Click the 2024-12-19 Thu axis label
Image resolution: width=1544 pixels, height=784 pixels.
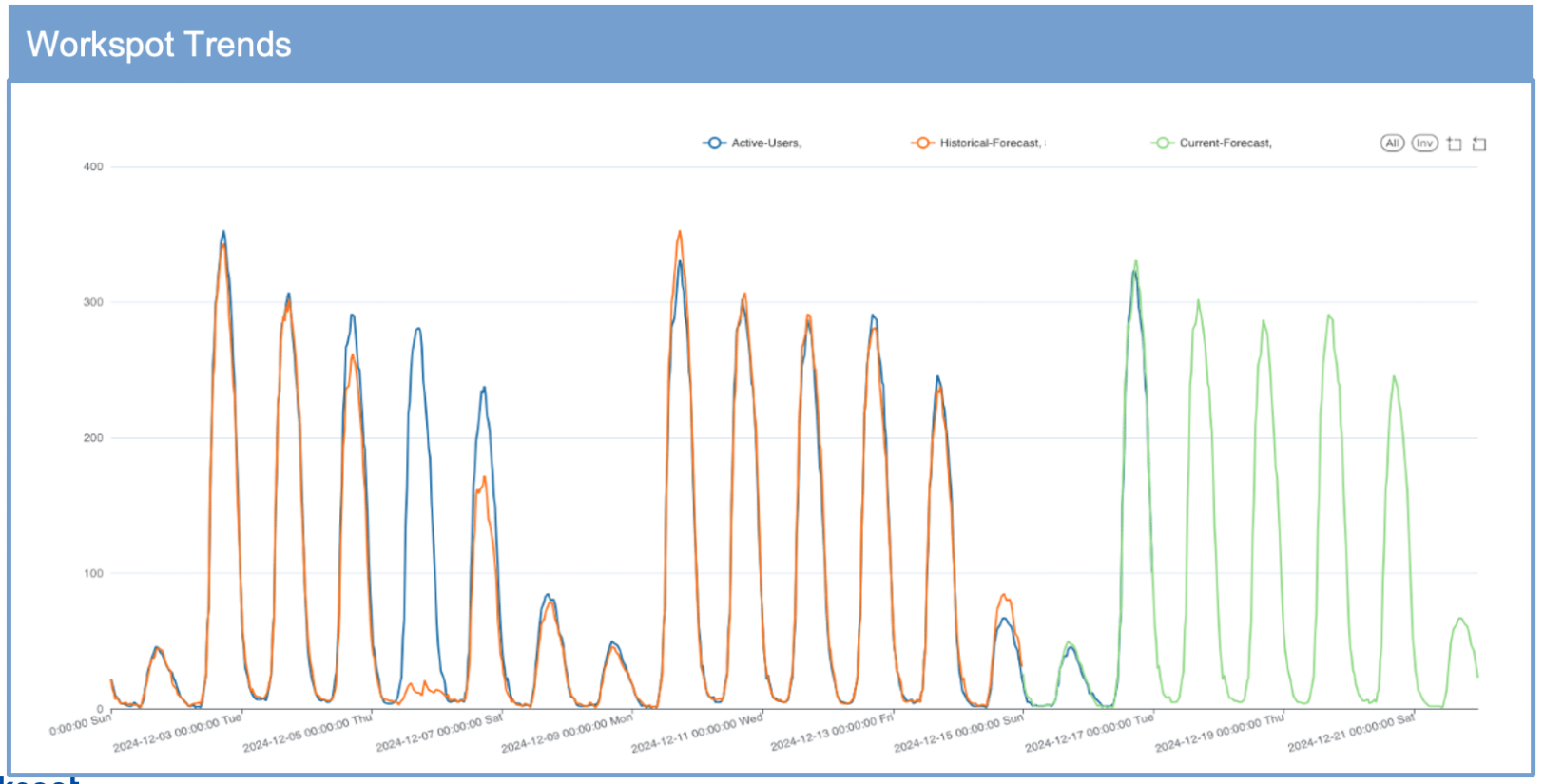pyautogui.click(x=1220, y=733)
